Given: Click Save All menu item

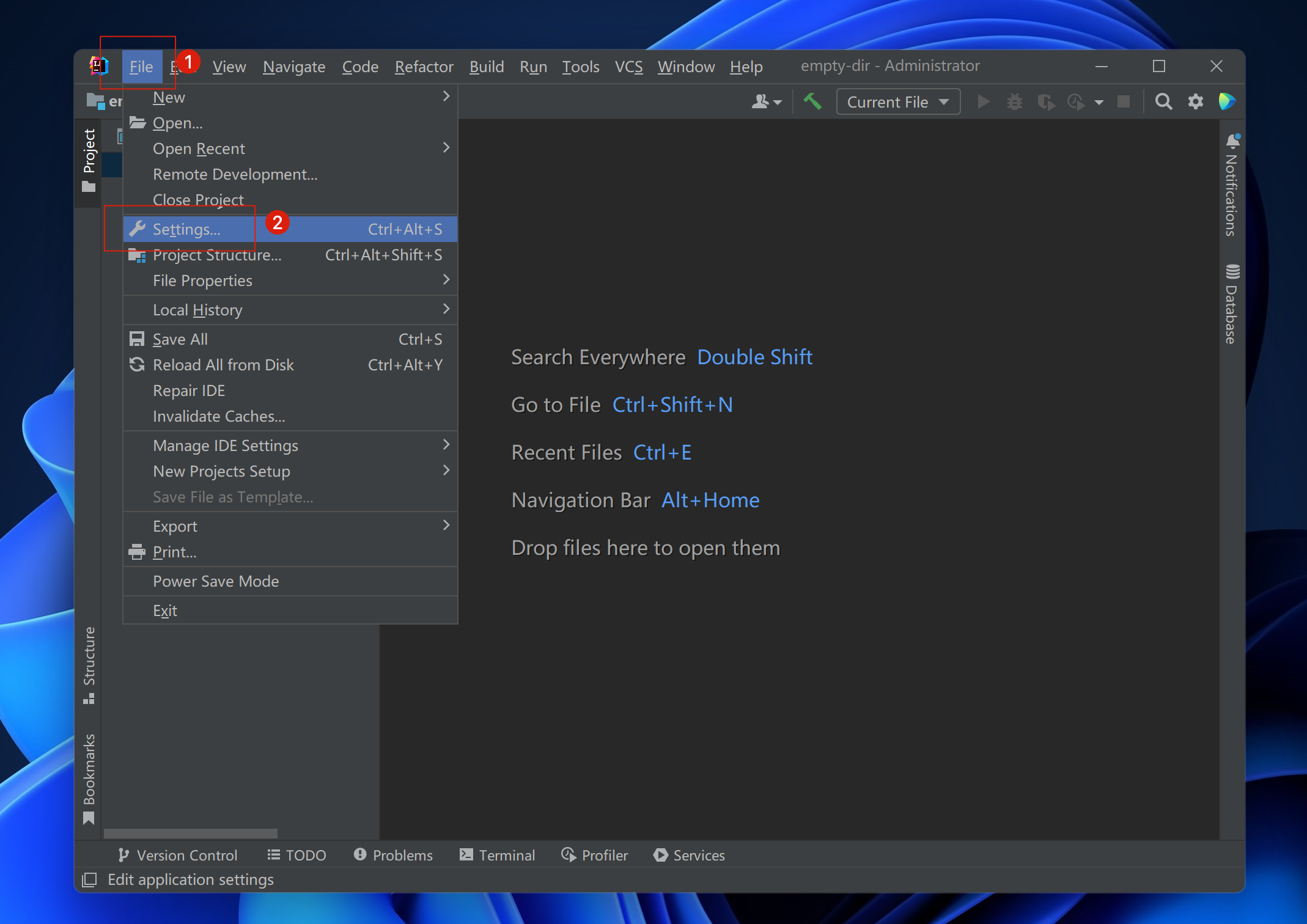Looking at the screenshot, I should coord(290,339).
